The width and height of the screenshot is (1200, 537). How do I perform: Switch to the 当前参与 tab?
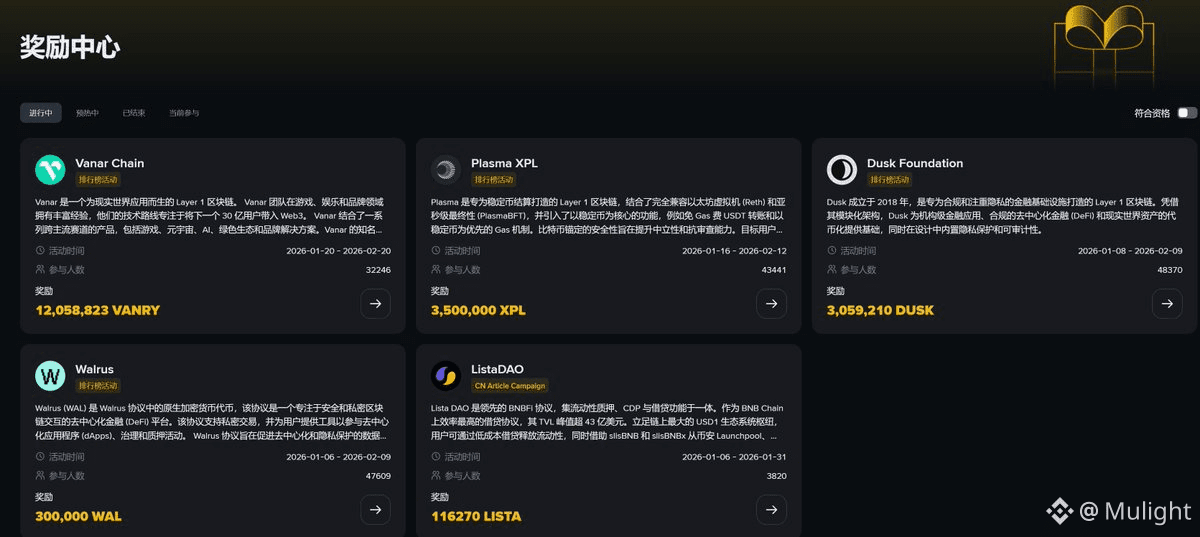[184, 113]
